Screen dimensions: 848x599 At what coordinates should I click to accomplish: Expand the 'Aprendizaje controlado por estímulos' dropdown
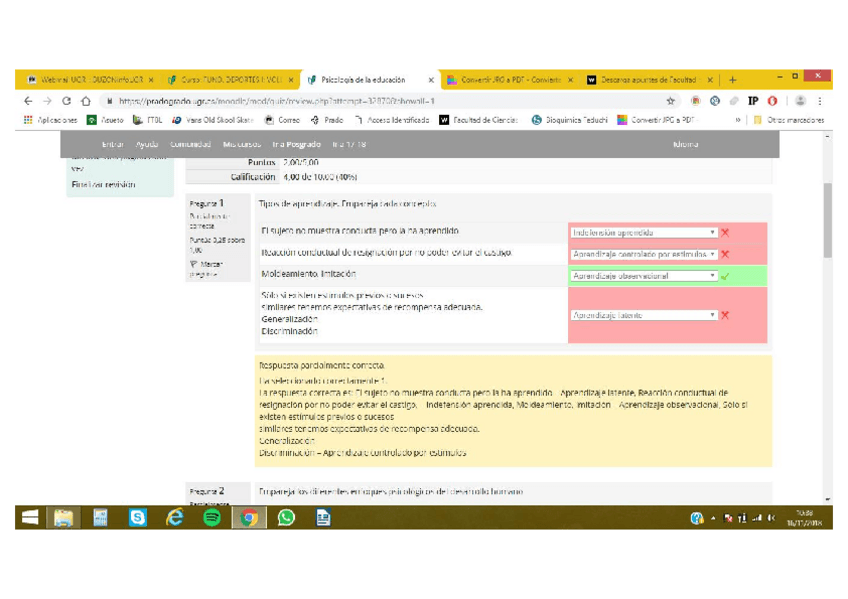[x=643, y=254]
